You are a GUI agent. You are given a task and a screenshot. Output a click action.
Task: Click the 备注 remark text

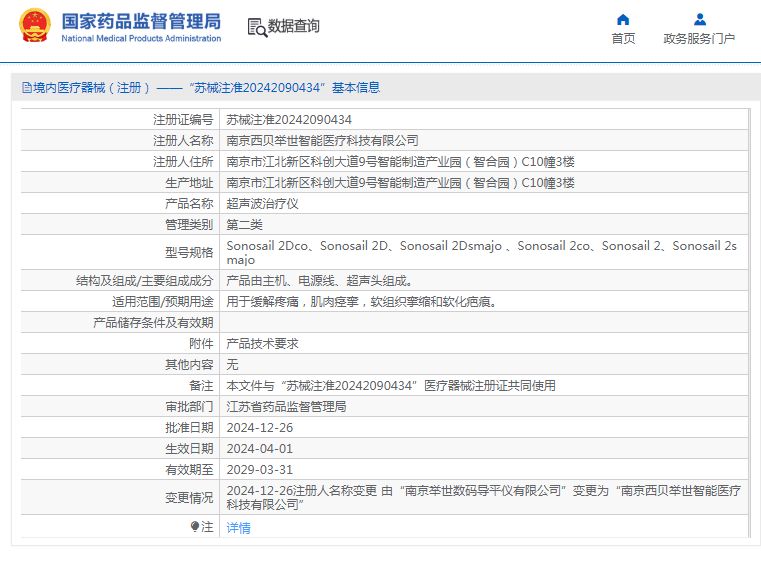coord(391,386)
